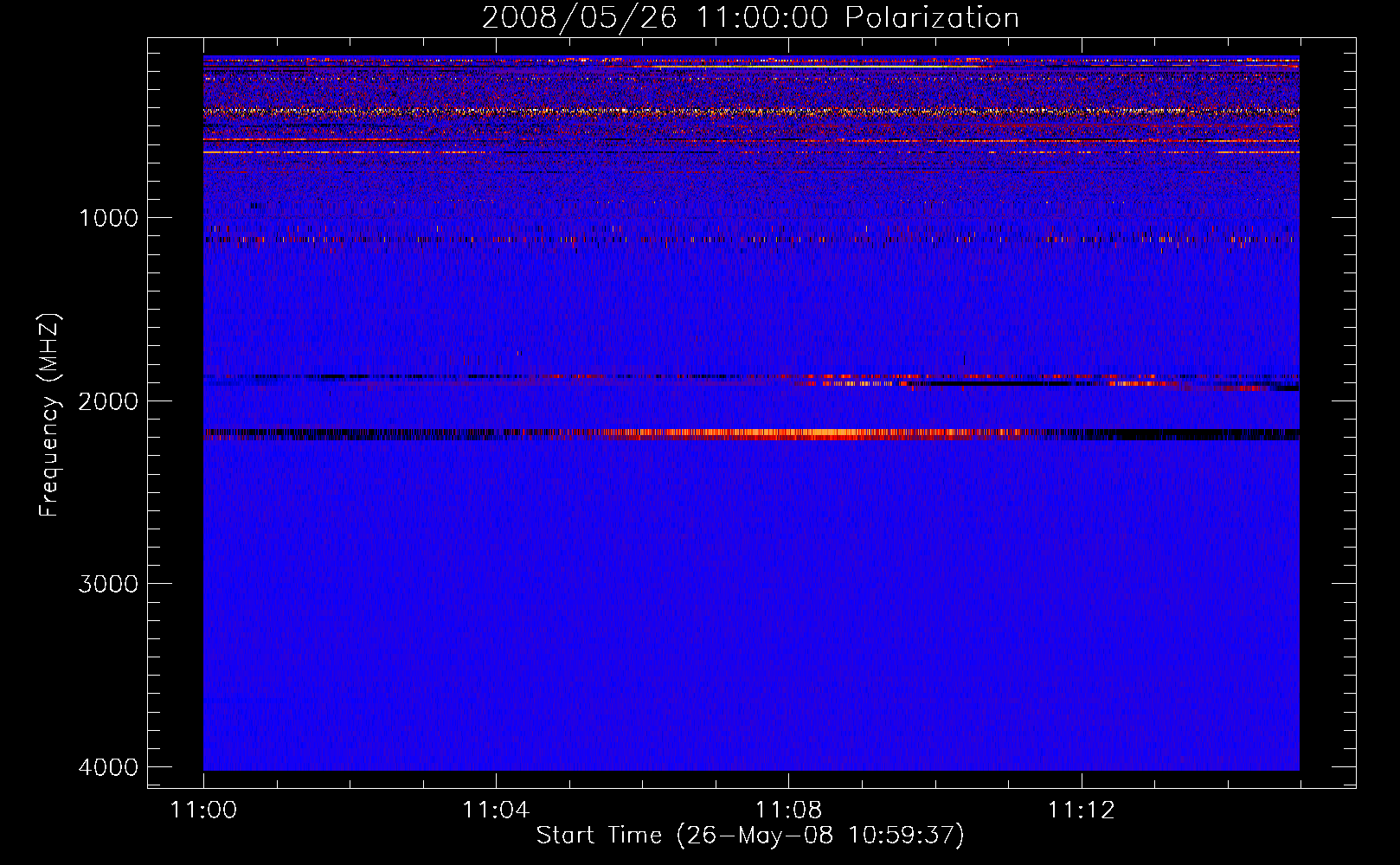Click the 11:08 time tick label
Image resolution: width=1400 pixels, height=865 pixels.
[x=788, y=811]
